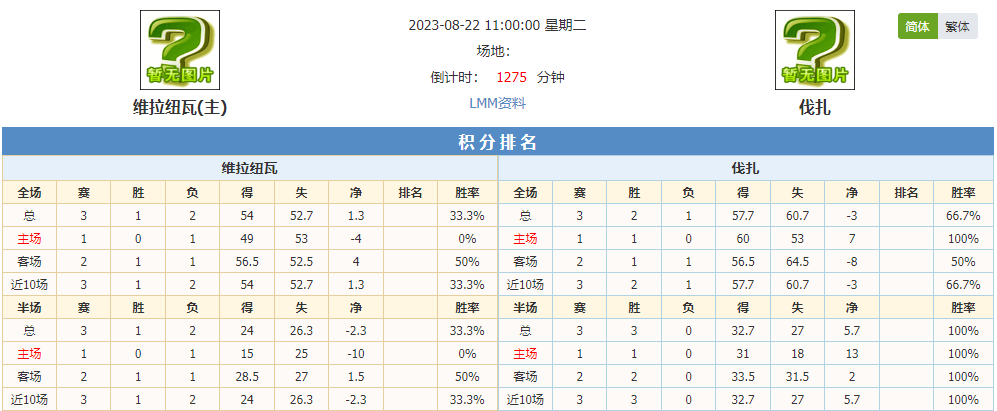Click red 主场 label in 维拉纽瓦 半场 section
The height and width of the screenshot is (411, 997).
pyautogui.click(x=29, y=354)
